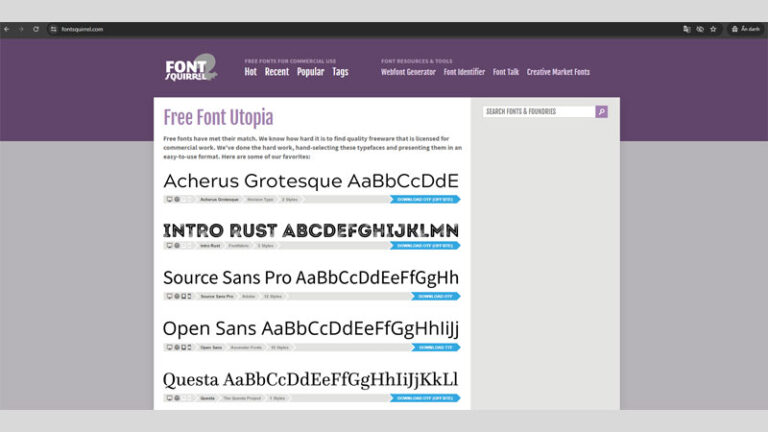Click the Horizon Type foundry tag
This screenshot has width=768, height=432.
(x=260, y=199)
